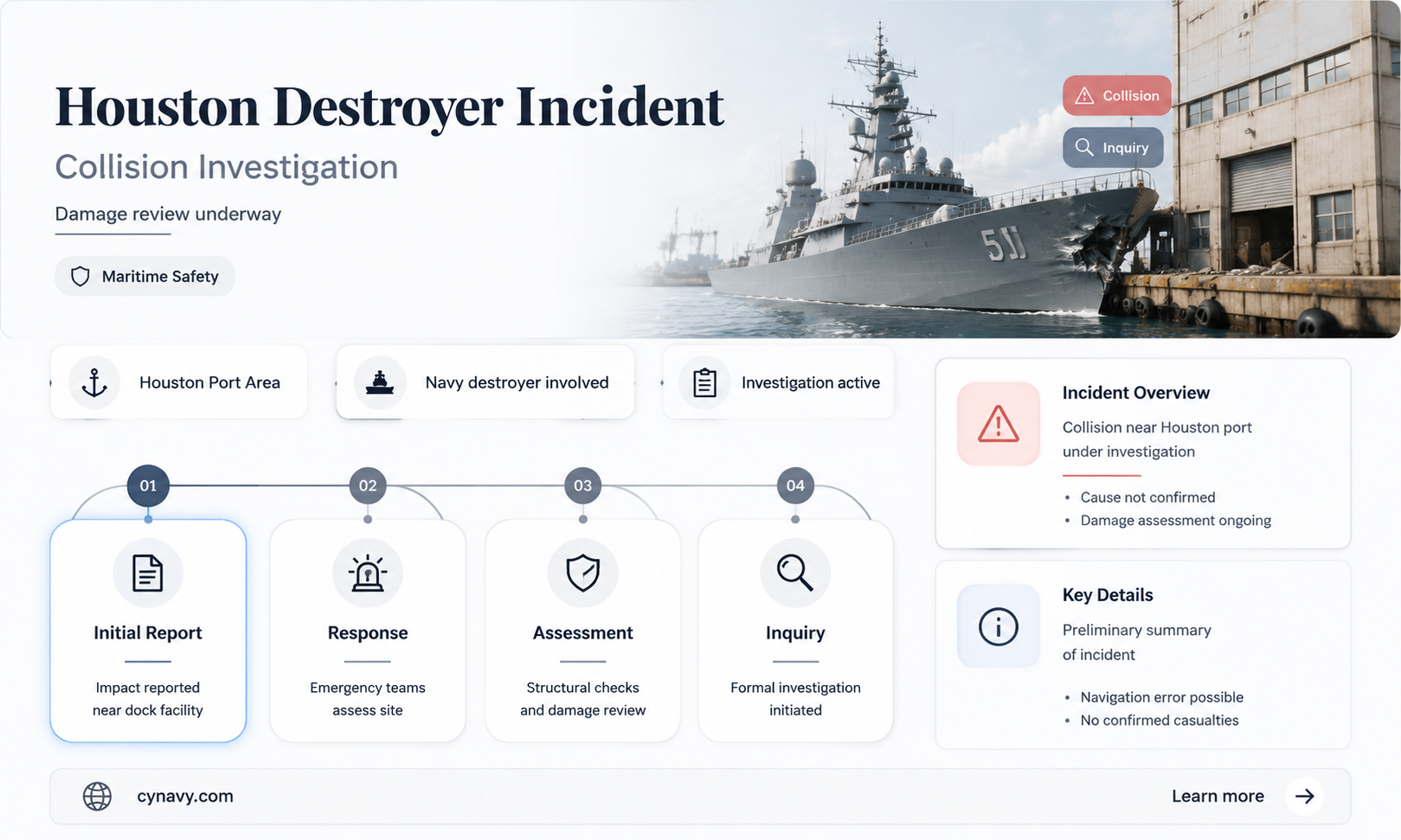
Task: Click 'Structural checks and damage review' text
Action: tap(583, 699)
